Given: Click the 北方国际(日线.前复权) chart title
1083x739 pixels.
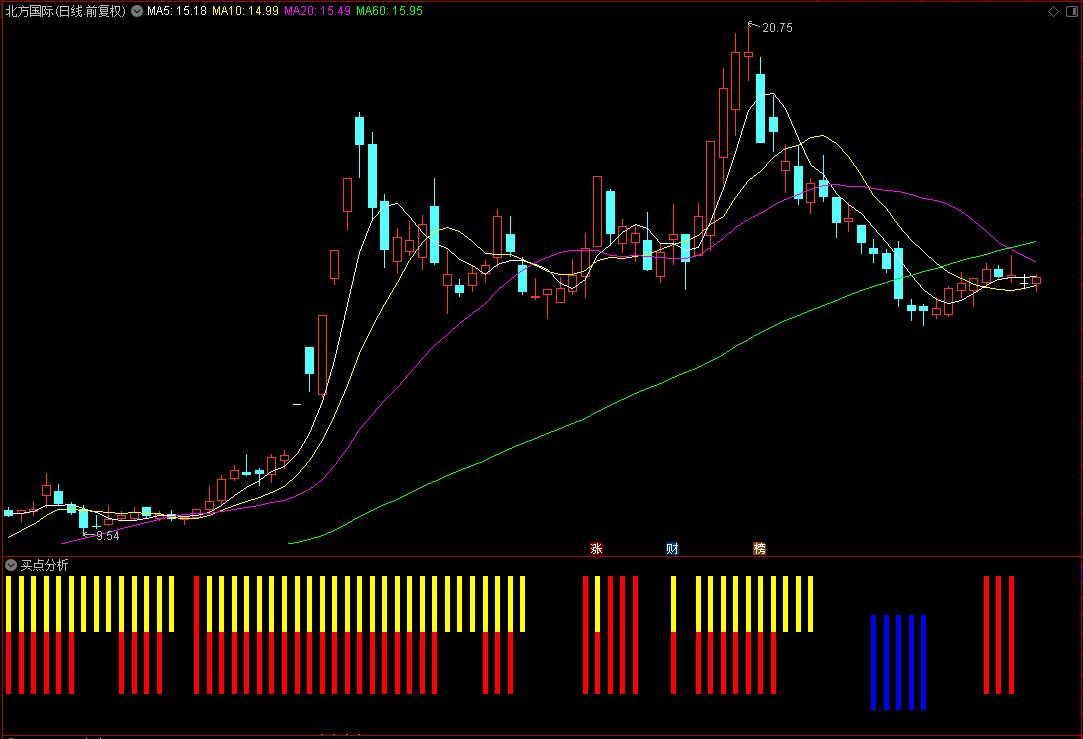Looking at the screenshot, I should click(x=66, y=11).
